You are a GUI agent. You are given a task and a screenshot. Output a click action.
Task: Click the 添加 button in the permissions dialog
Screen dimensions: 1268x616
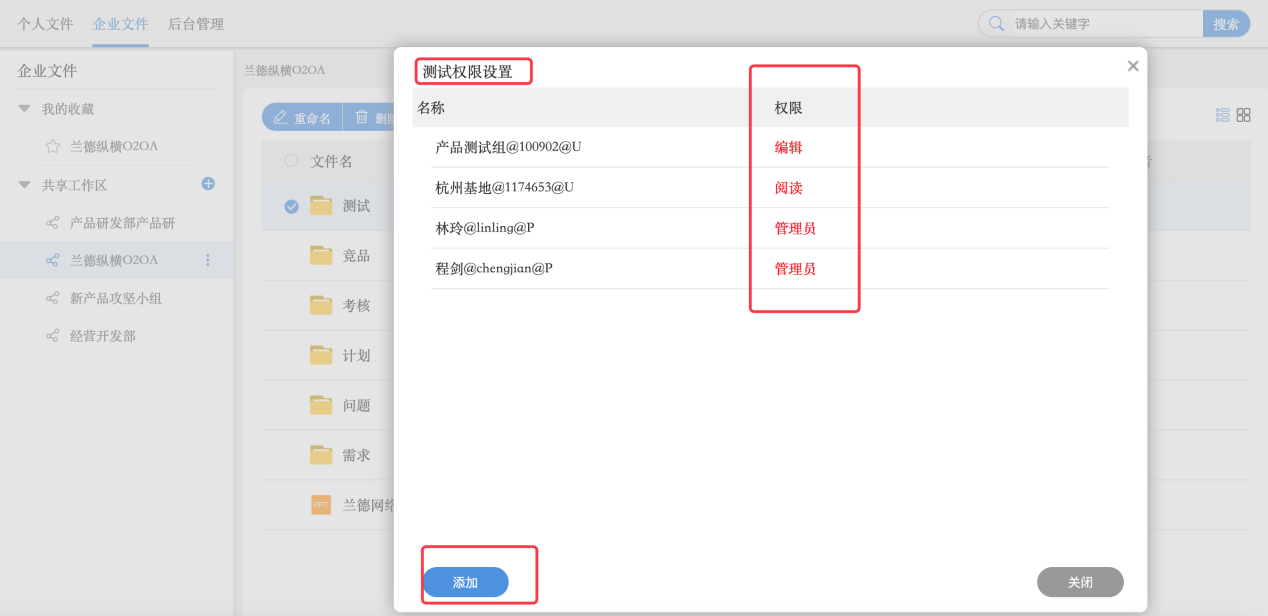coord(465,582)
